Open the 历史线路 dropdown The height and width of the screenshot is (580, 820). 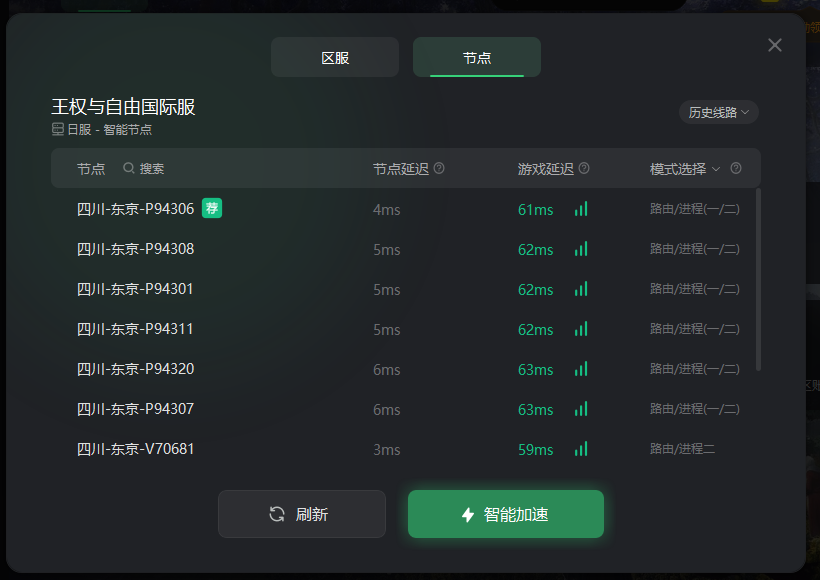coord(719,112)
